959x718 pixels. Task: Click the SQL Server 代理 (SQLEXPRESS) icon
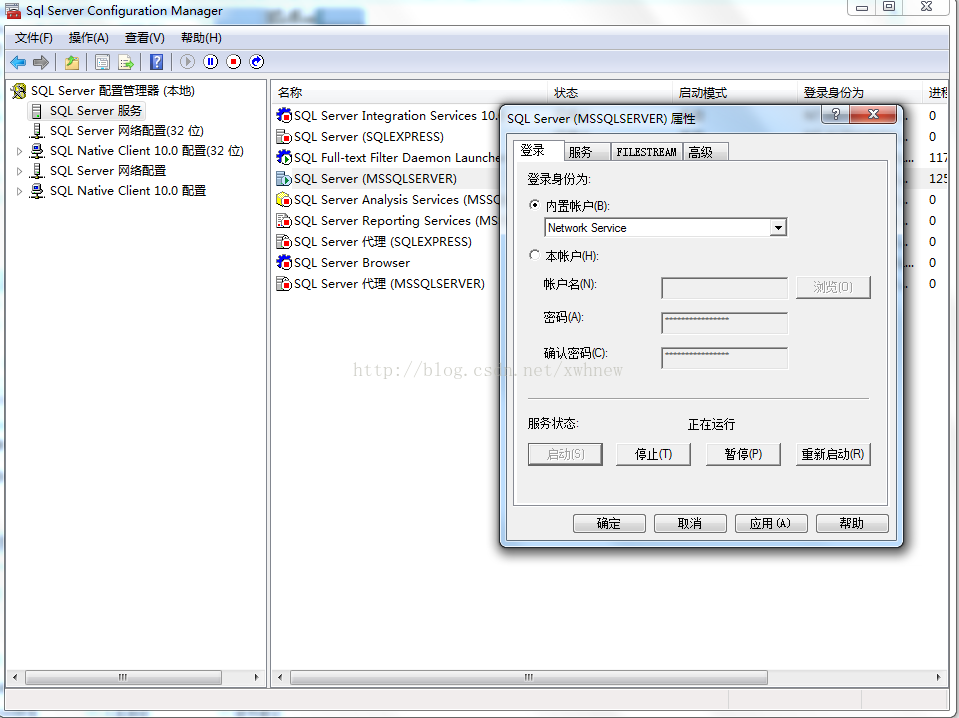[284, 242]
